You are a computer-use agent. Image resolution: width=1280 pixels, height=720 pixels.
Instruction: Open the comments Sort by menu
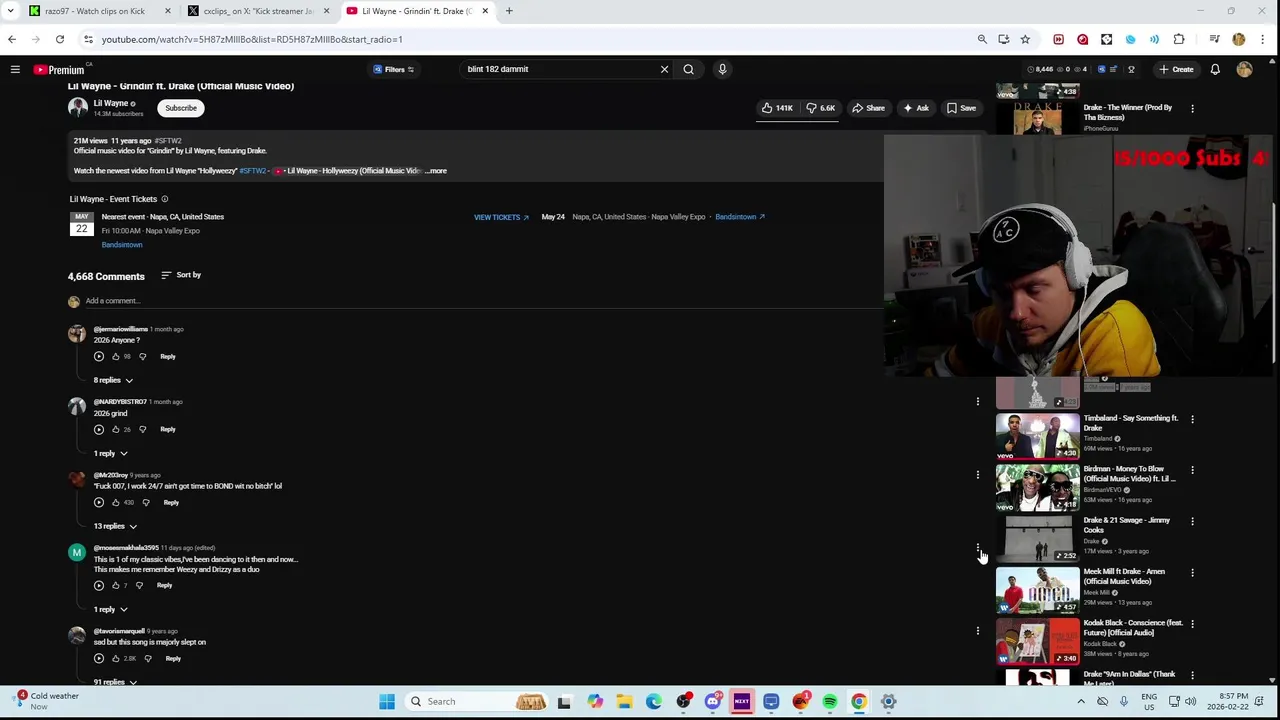[x=181, y=275]
